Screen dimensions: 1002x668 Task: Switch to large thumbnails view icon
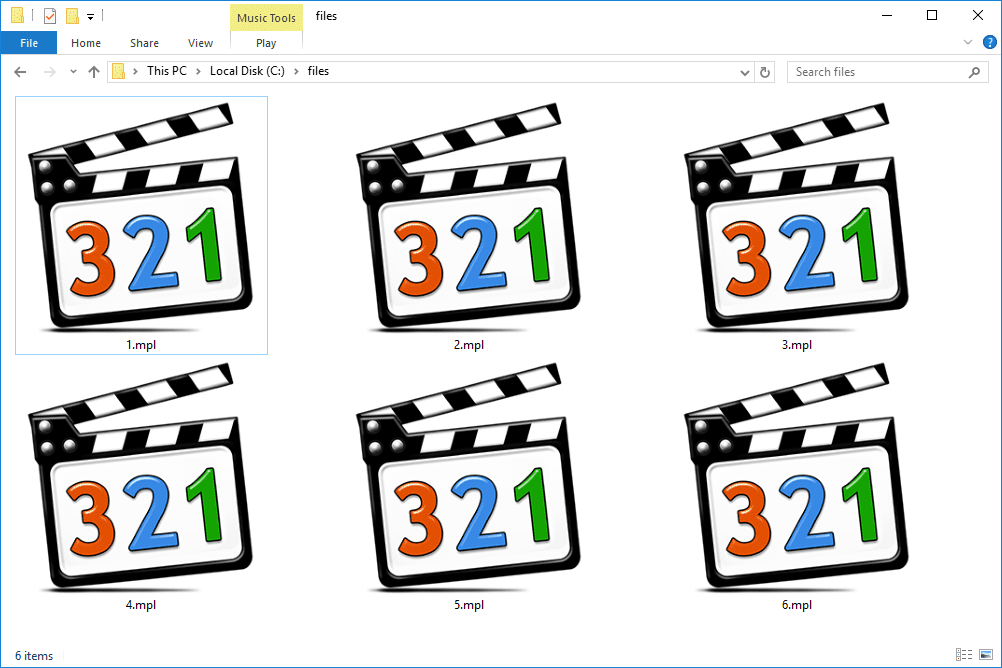click(986, 654)
